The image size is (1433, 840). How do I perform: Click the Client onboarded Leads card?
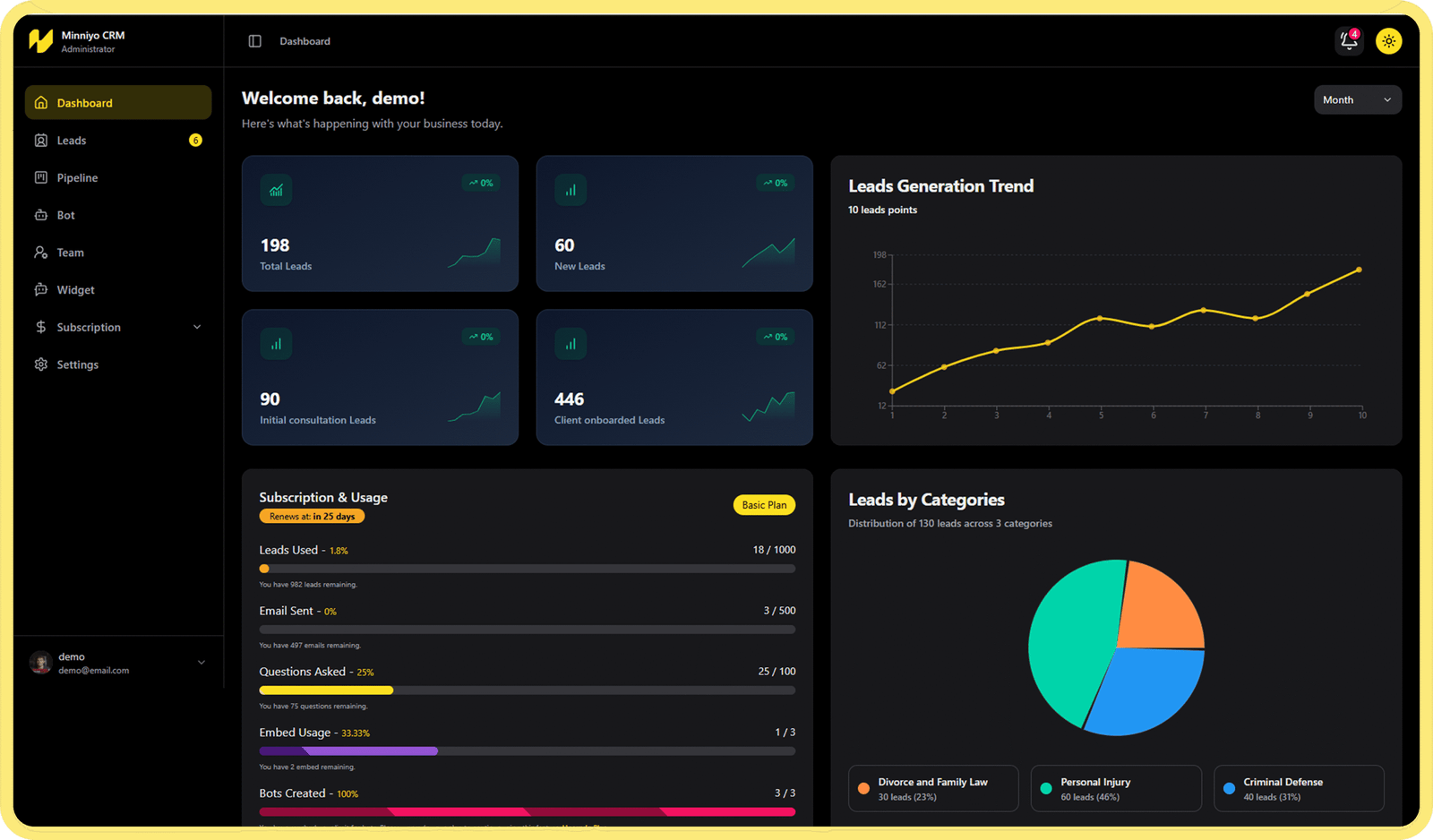tap(674, 378)
